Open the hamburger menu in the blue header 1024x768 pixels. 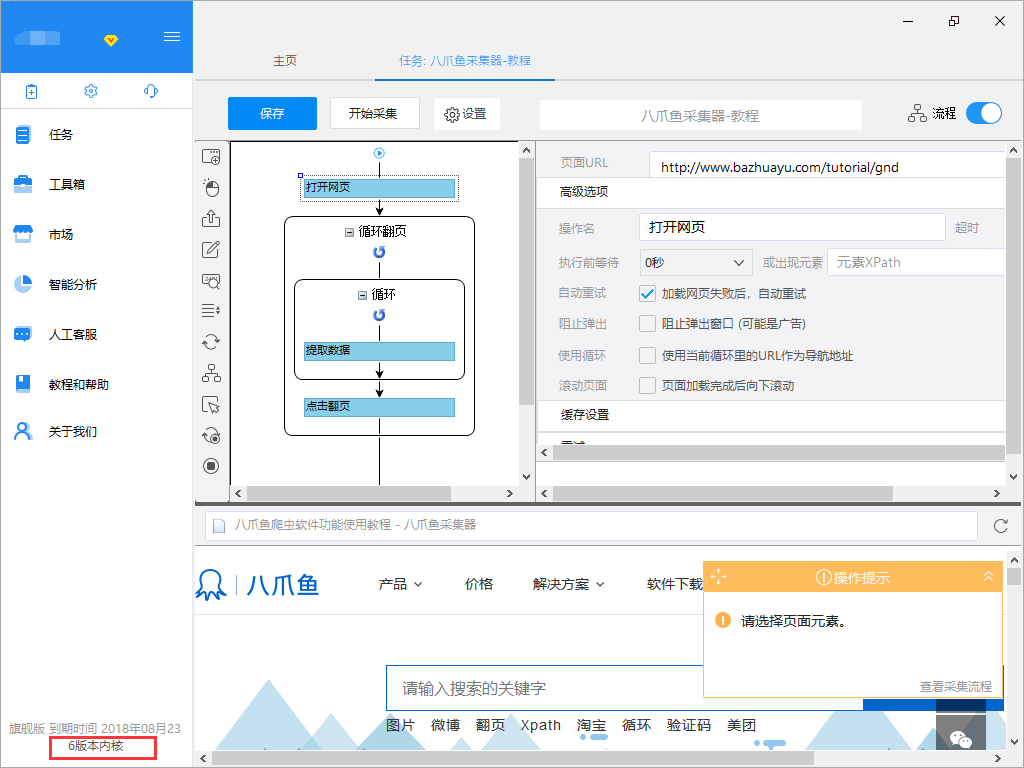(x=172, y=37)
